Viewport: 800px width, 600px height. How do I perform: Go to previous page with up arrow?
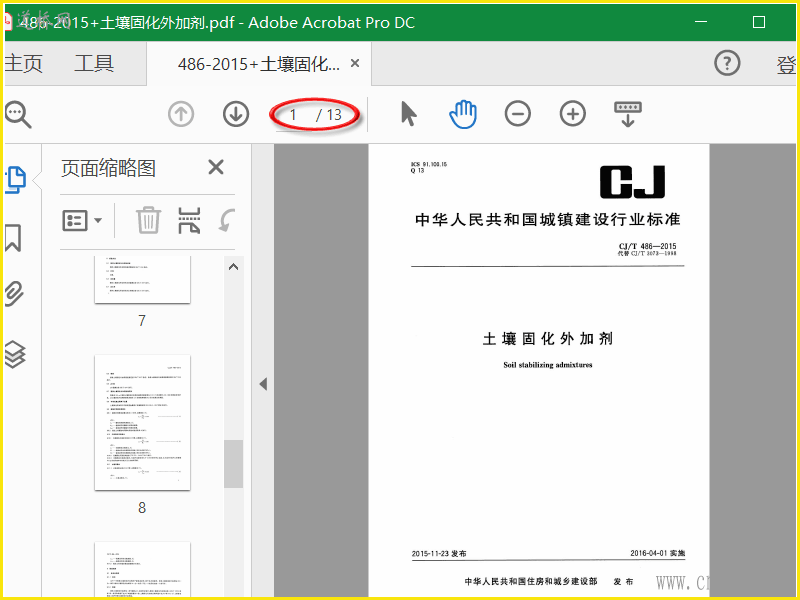(181, 114)
